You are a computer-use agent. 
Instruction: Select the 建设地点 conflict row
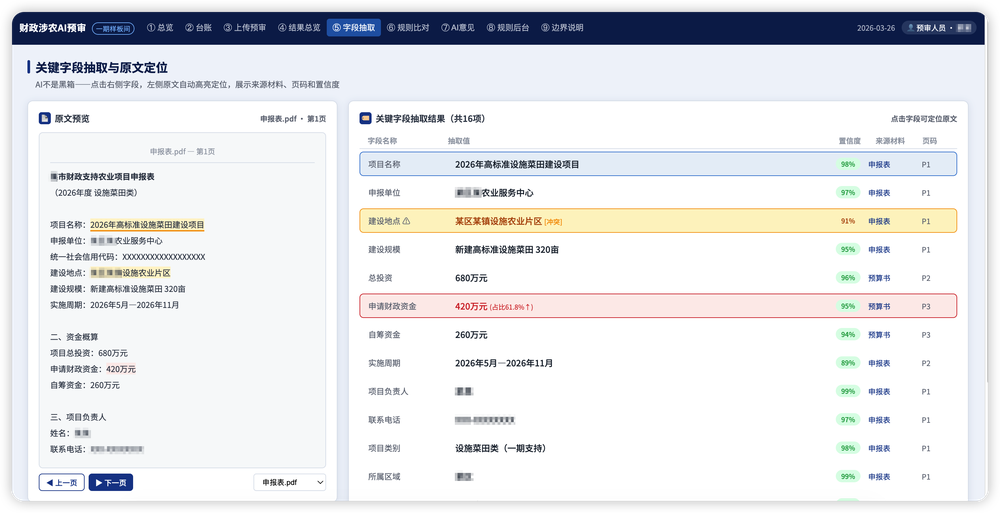(658, 221)
